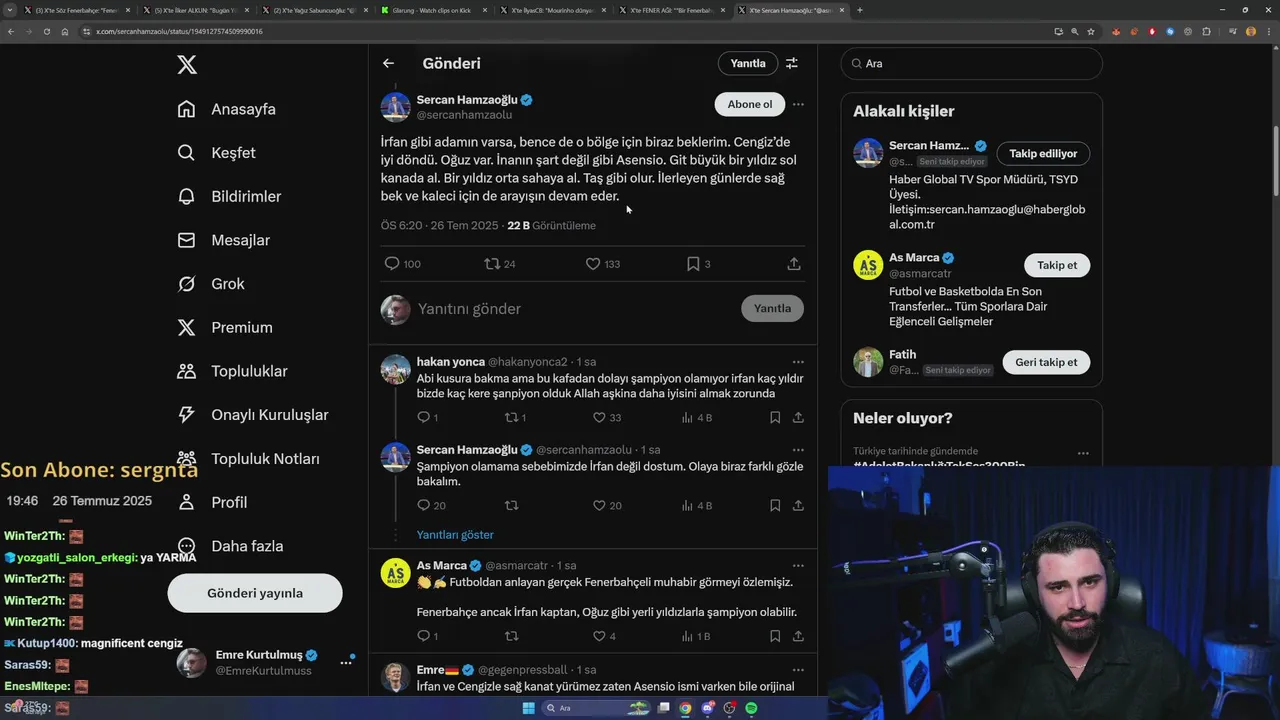Open more options on hakan yonca reply
Image resolution: width=1280 pixels, height=720 pixels.
[x=798, y=362]
